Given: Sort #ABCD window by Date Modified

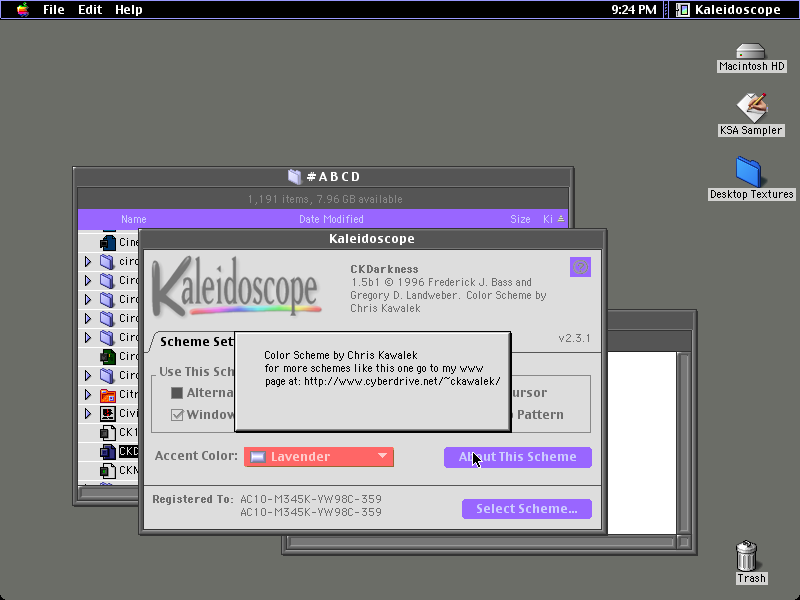Looking at the screenshot, I should point(331,219).
